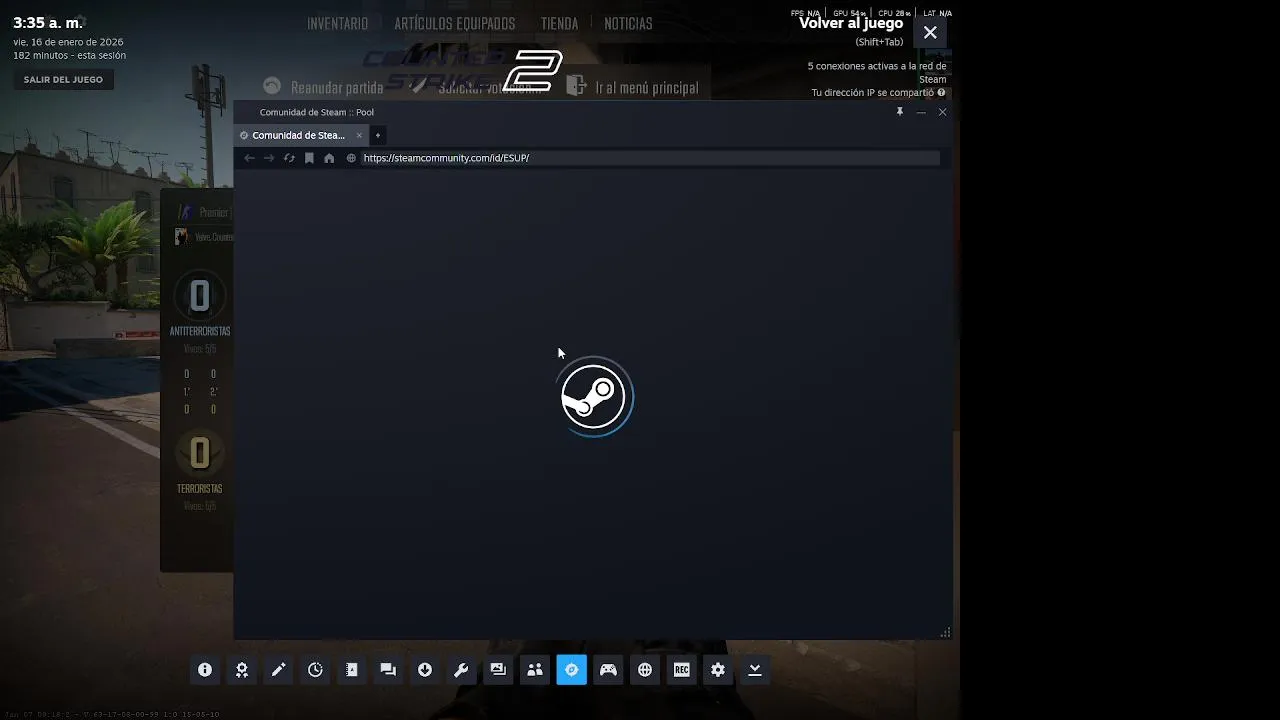Open a new browser tab with plus
The height and width of the screenshot is (720, 1280).
pyautogui.click(x=377, y=135)
